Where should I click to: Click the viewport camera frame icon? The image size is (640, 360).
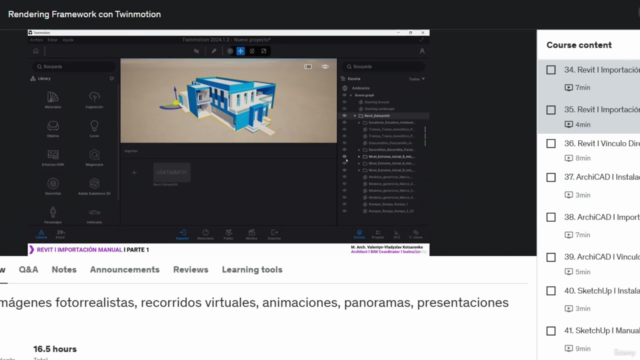(x=308, y=67)
